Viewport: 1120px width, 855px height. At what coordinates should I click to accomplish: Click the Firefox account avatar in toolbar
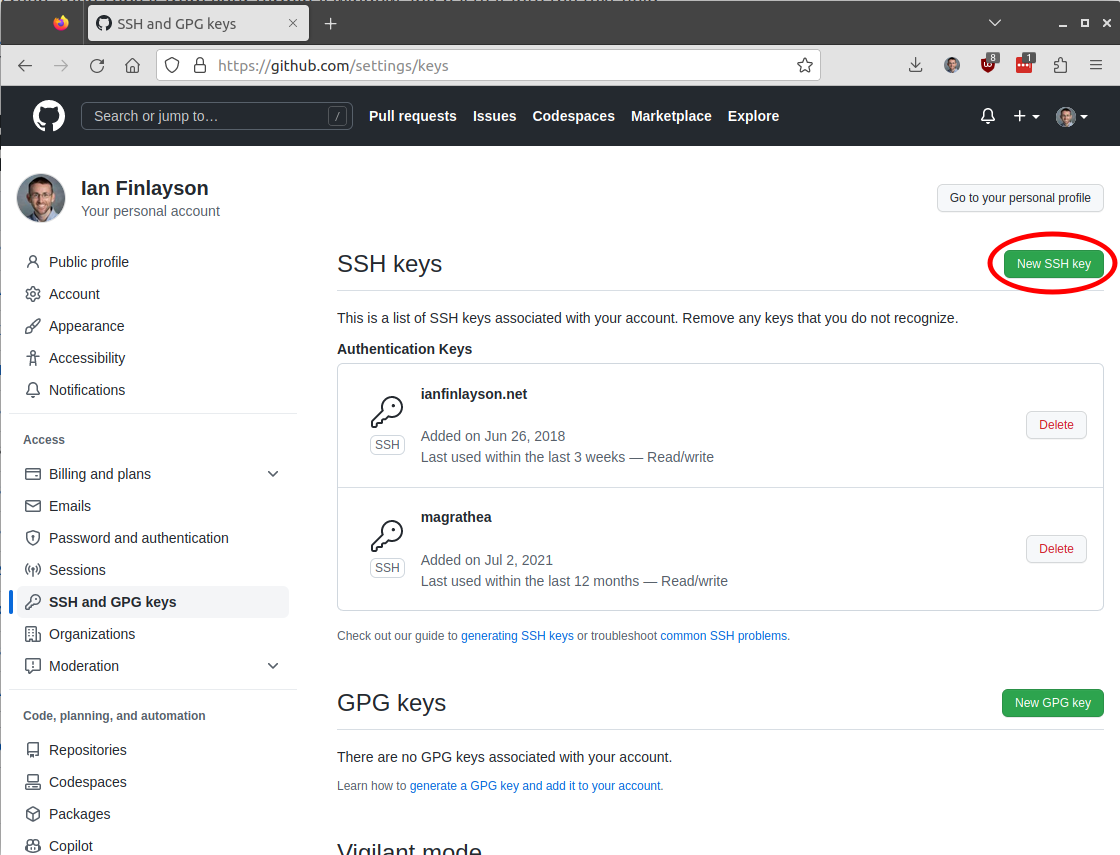pos(952,66)
